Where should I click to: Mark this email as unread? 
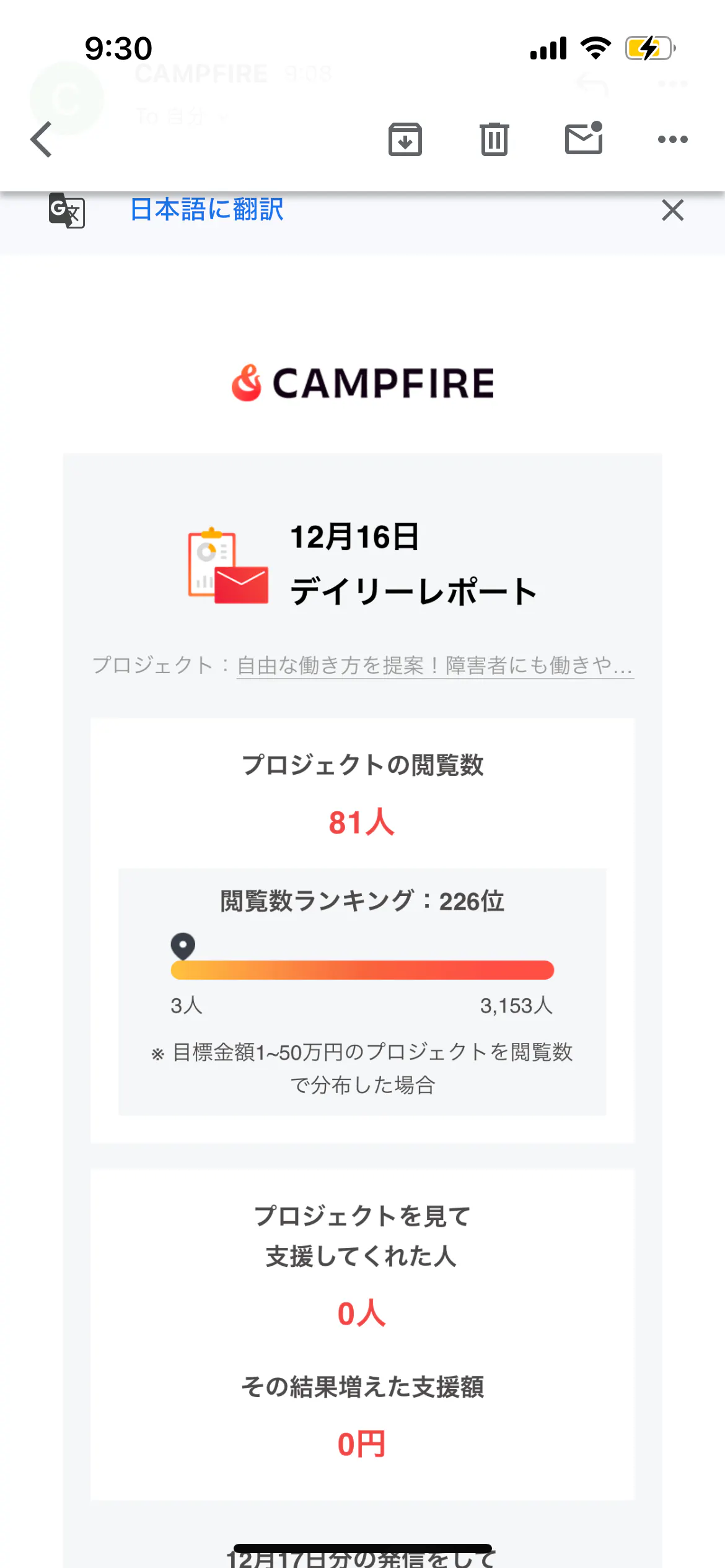pyautogui.click(x=584, y=138)
